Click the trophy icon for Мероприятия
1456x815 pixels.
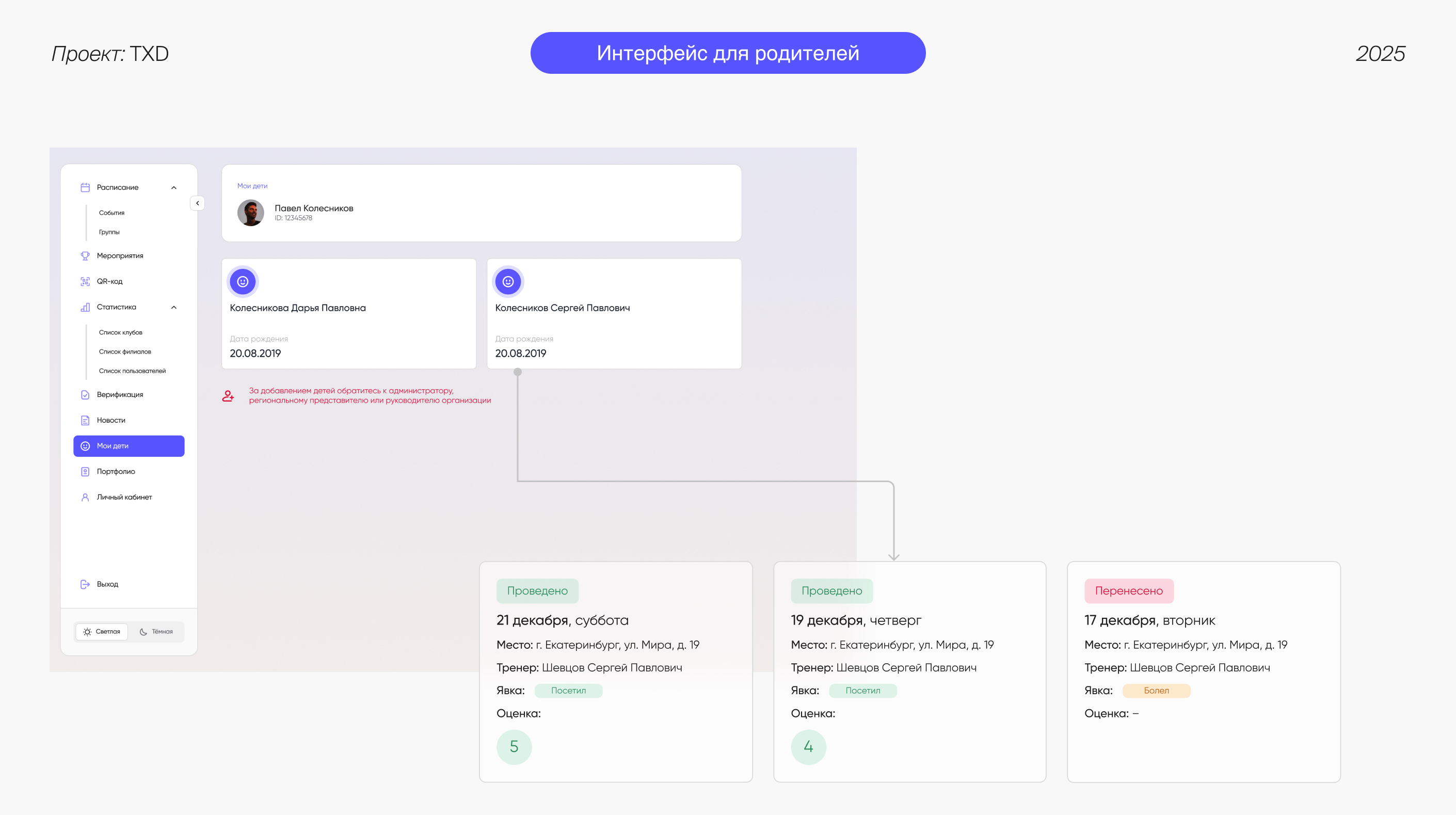[85, 255]
